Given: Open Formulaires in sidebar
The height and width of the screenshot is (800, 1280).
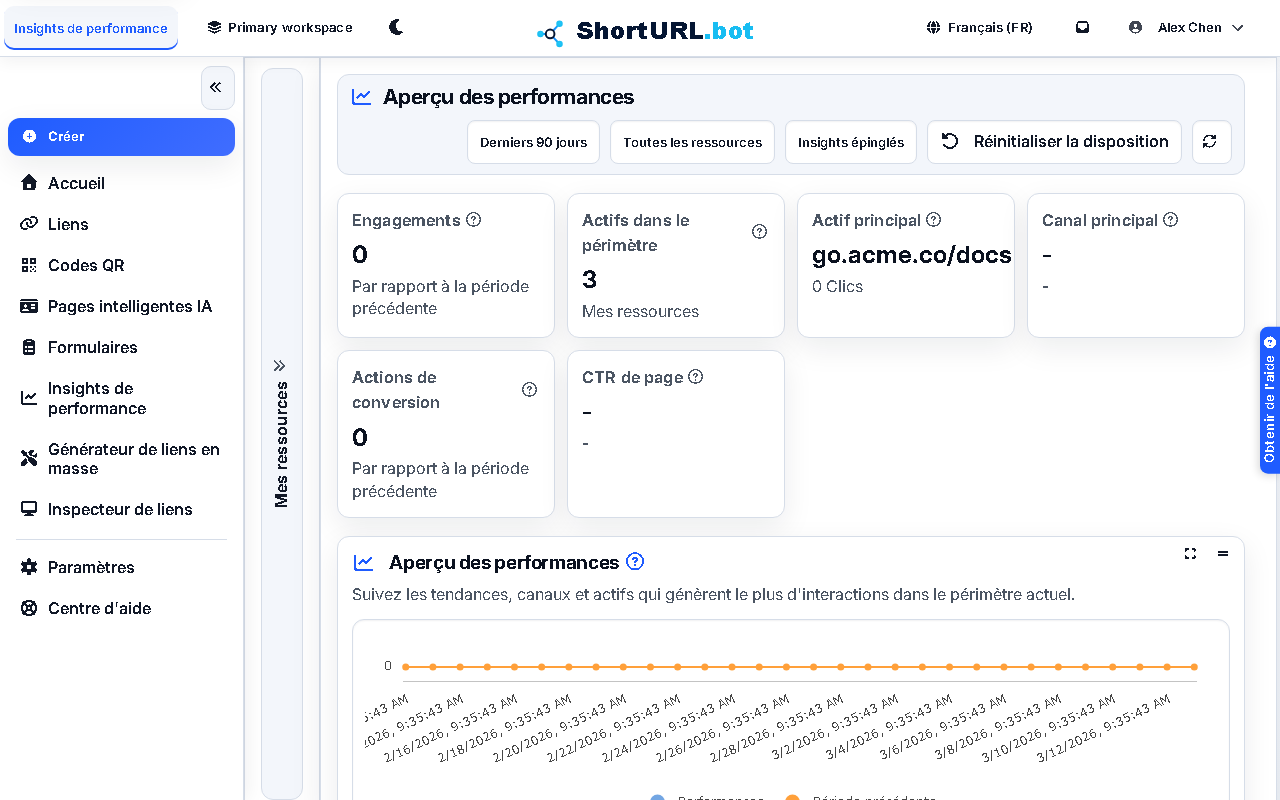Looking at the screenshot, I should [121, 347].
